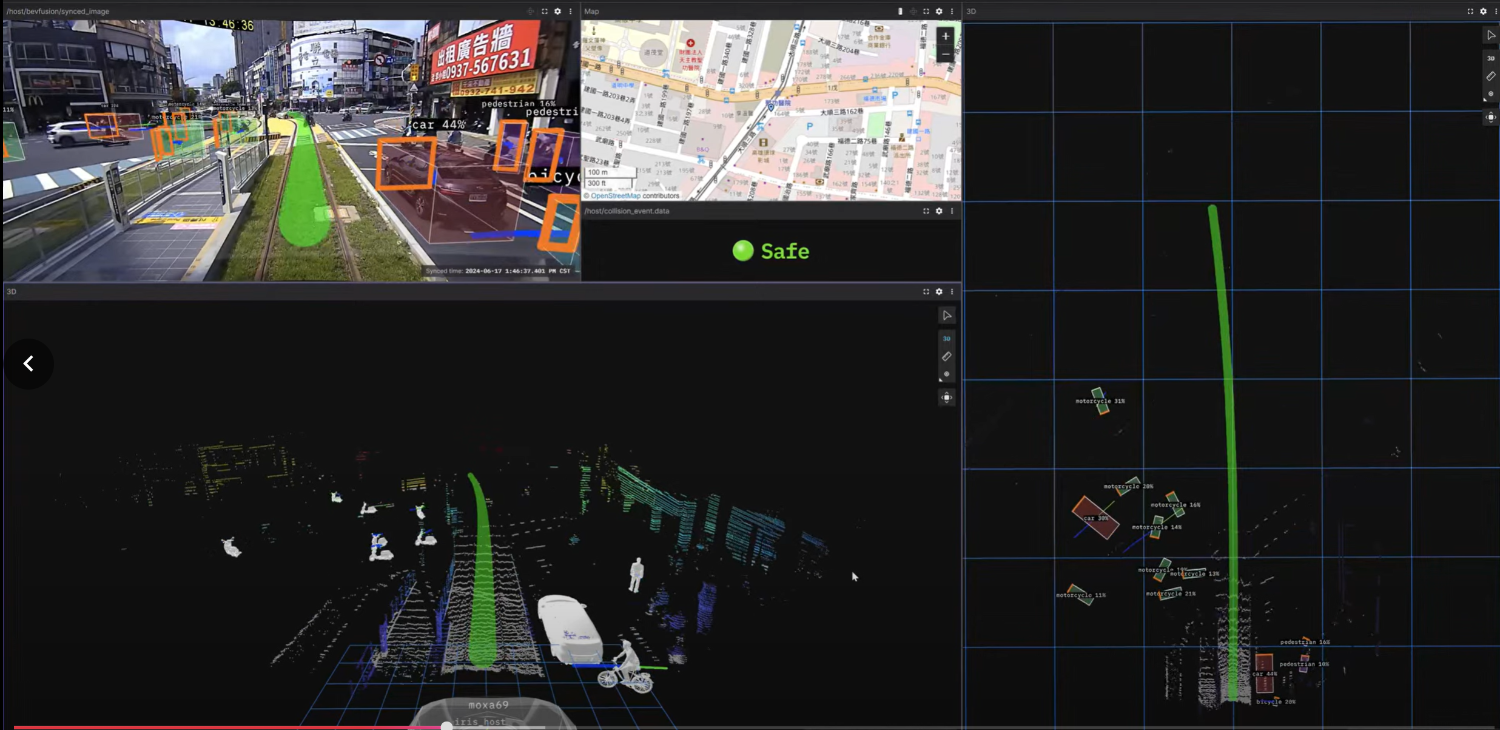Maximize the right 3D panel to fullscreen
Image resolution: width=1500 pixels, height=730 pixels.
coord(1471,11)
